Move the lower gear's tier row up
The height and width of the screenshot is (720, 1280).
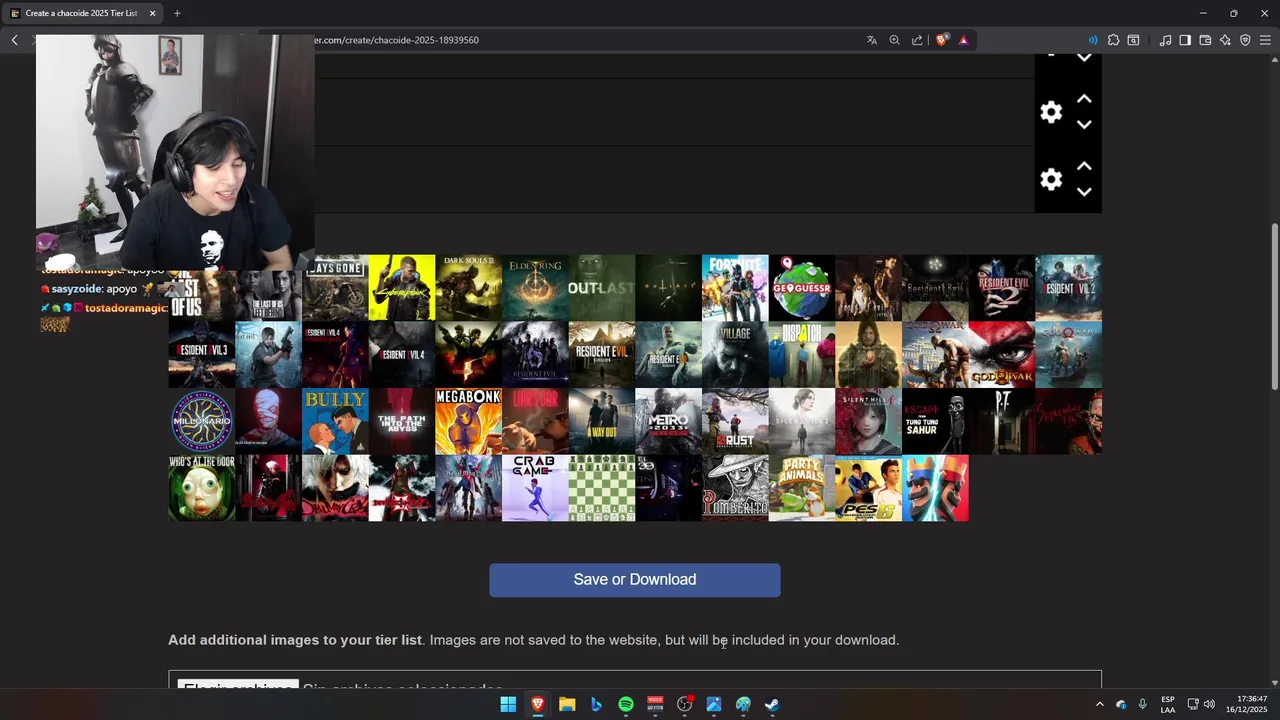1084,166
